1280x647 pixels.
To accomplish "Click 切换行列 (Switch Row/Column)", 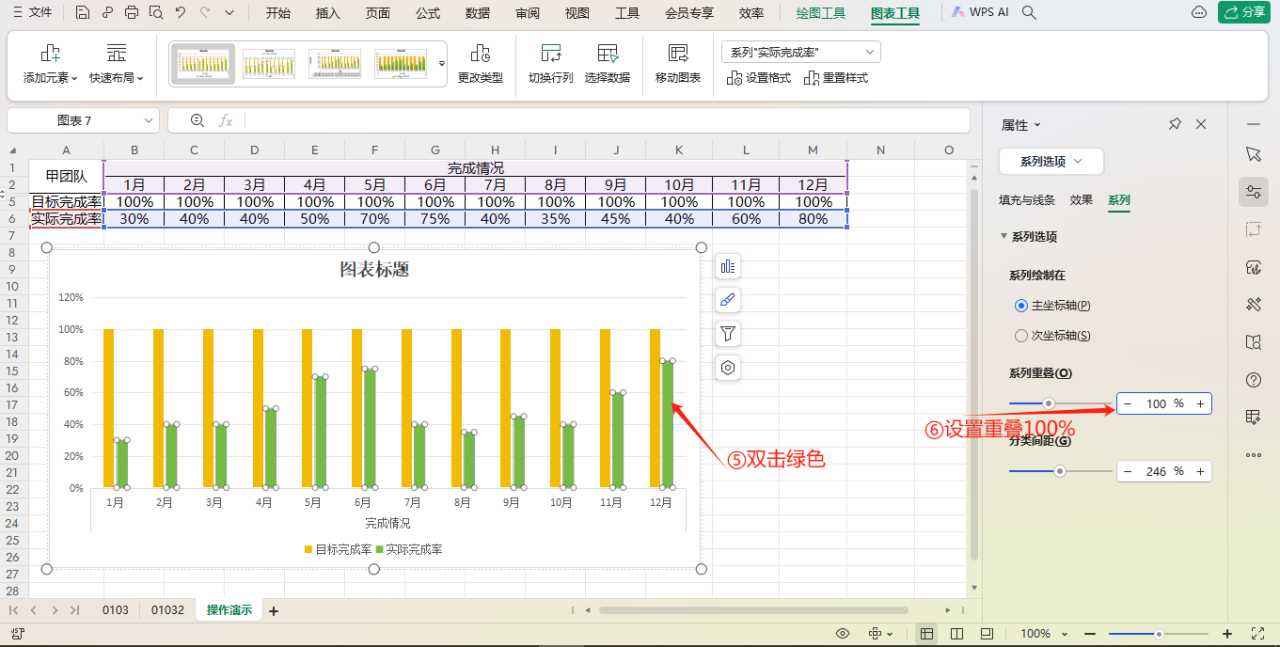I will (551, 65).
